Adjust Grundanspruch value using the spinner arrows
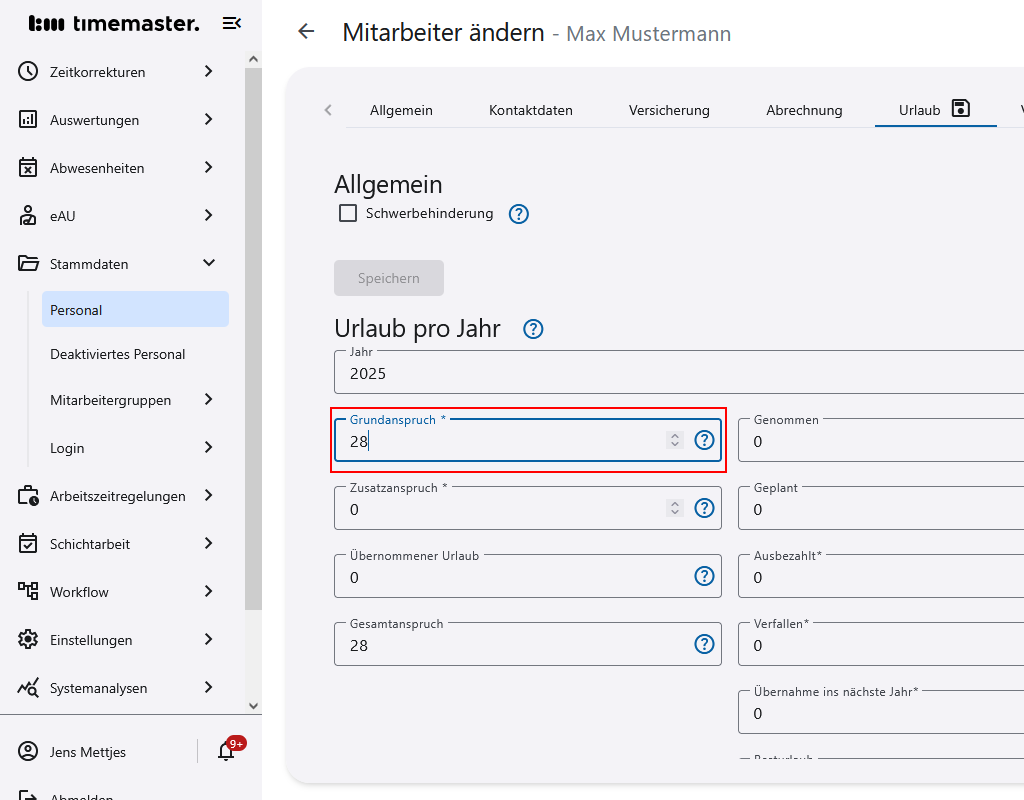The width and height of the screenshot is (1024, 800). pyautogui.click(x=675, y=440)
